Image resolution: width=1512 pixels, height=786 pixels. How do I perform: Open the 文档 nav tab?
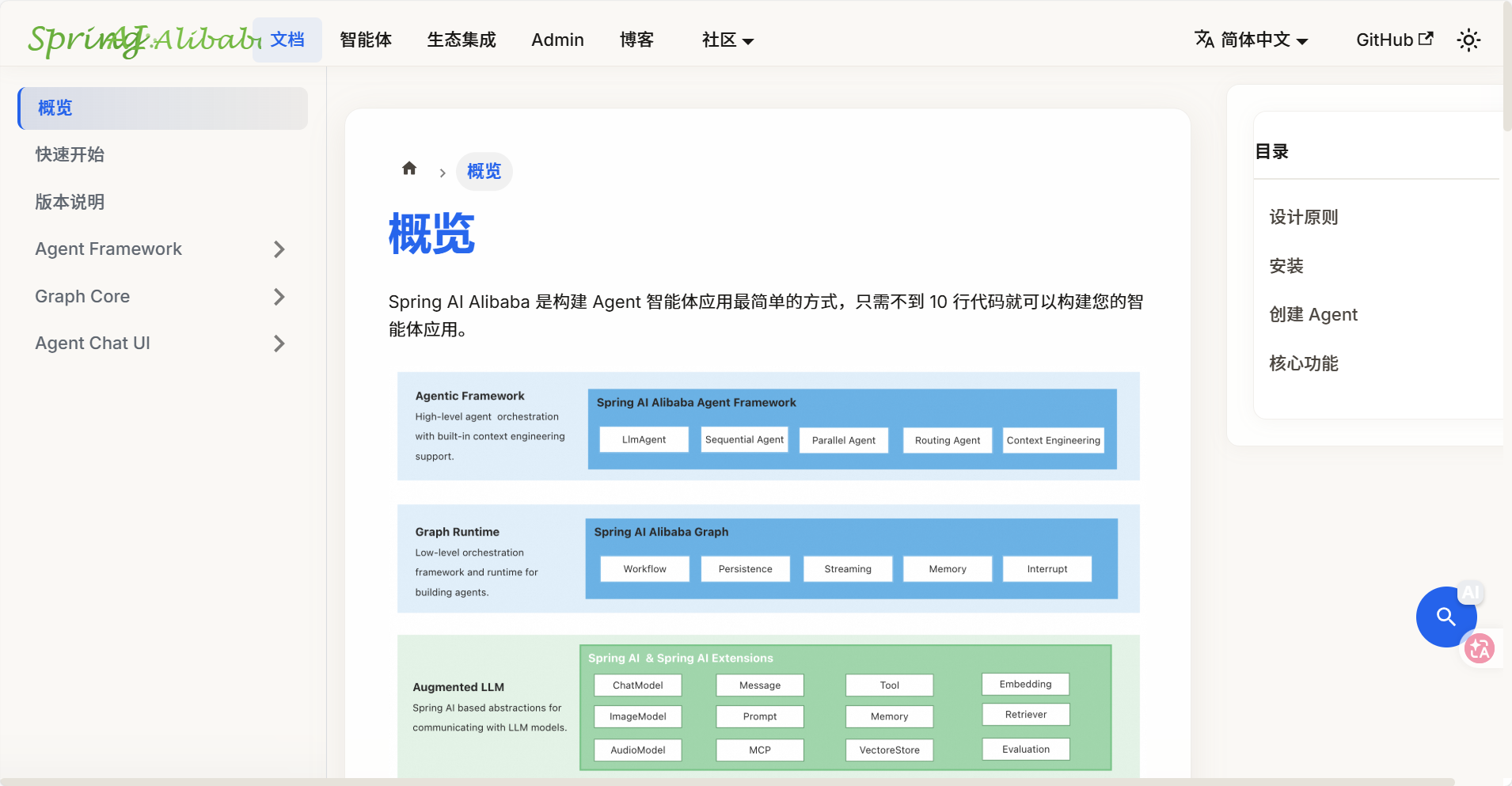click(x=287, y=40)
